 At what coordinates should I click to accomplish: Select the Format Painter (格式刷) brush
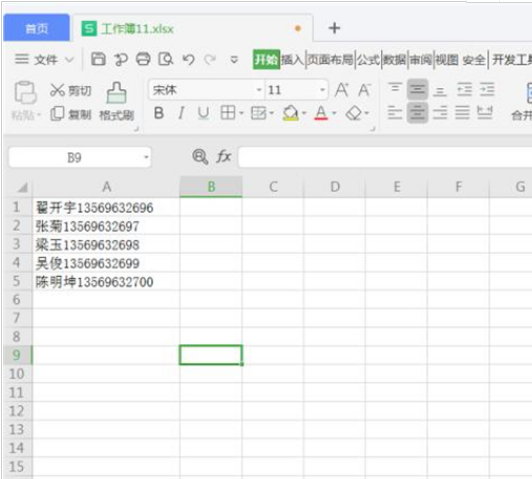(117, 102)
